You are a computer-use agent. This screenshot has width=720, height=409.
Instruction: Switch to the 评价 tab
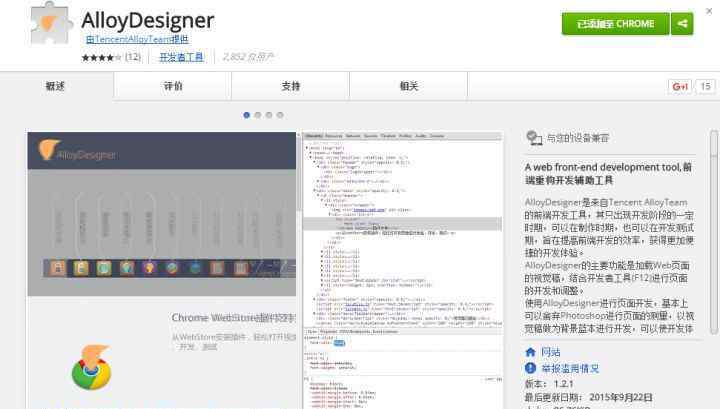click(x=173, y=86)
